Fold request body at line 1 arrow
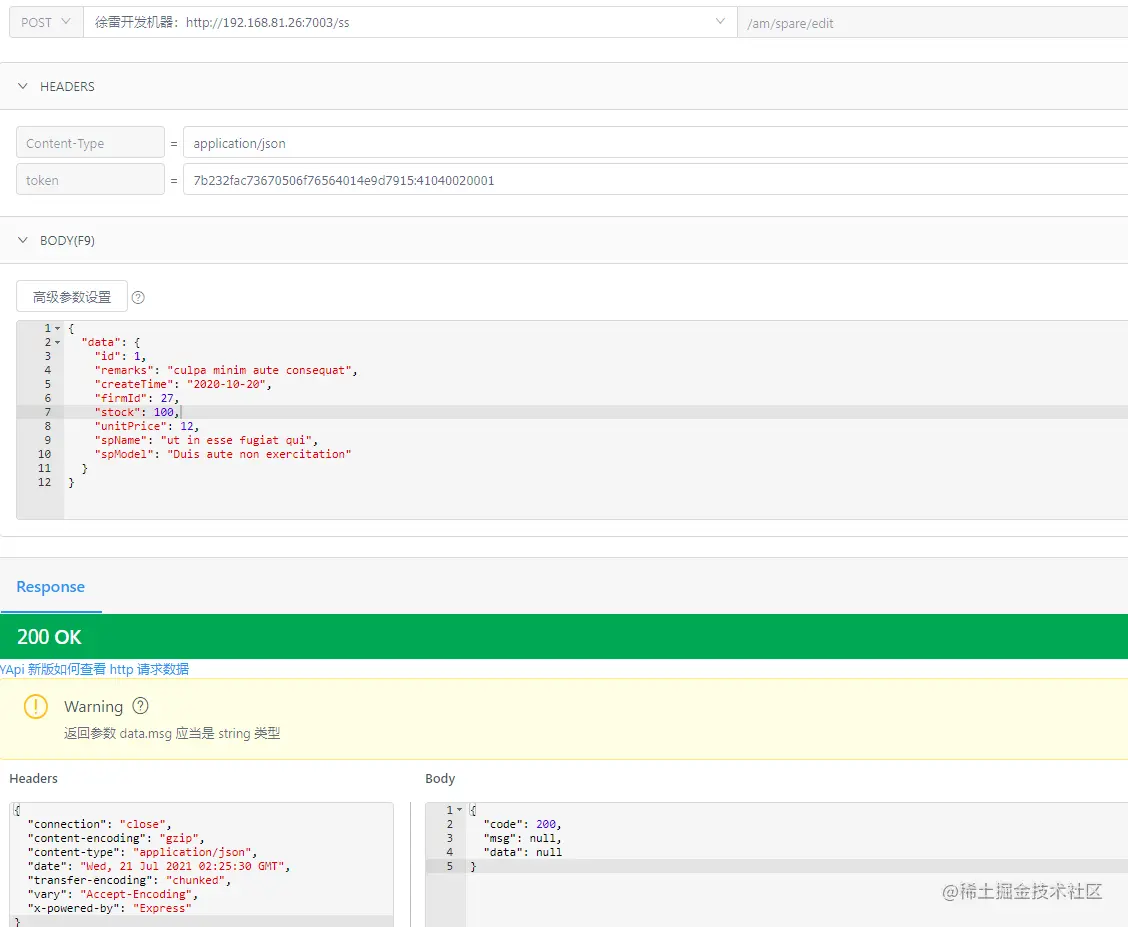The image size is (1128, 927). point(58,328)
